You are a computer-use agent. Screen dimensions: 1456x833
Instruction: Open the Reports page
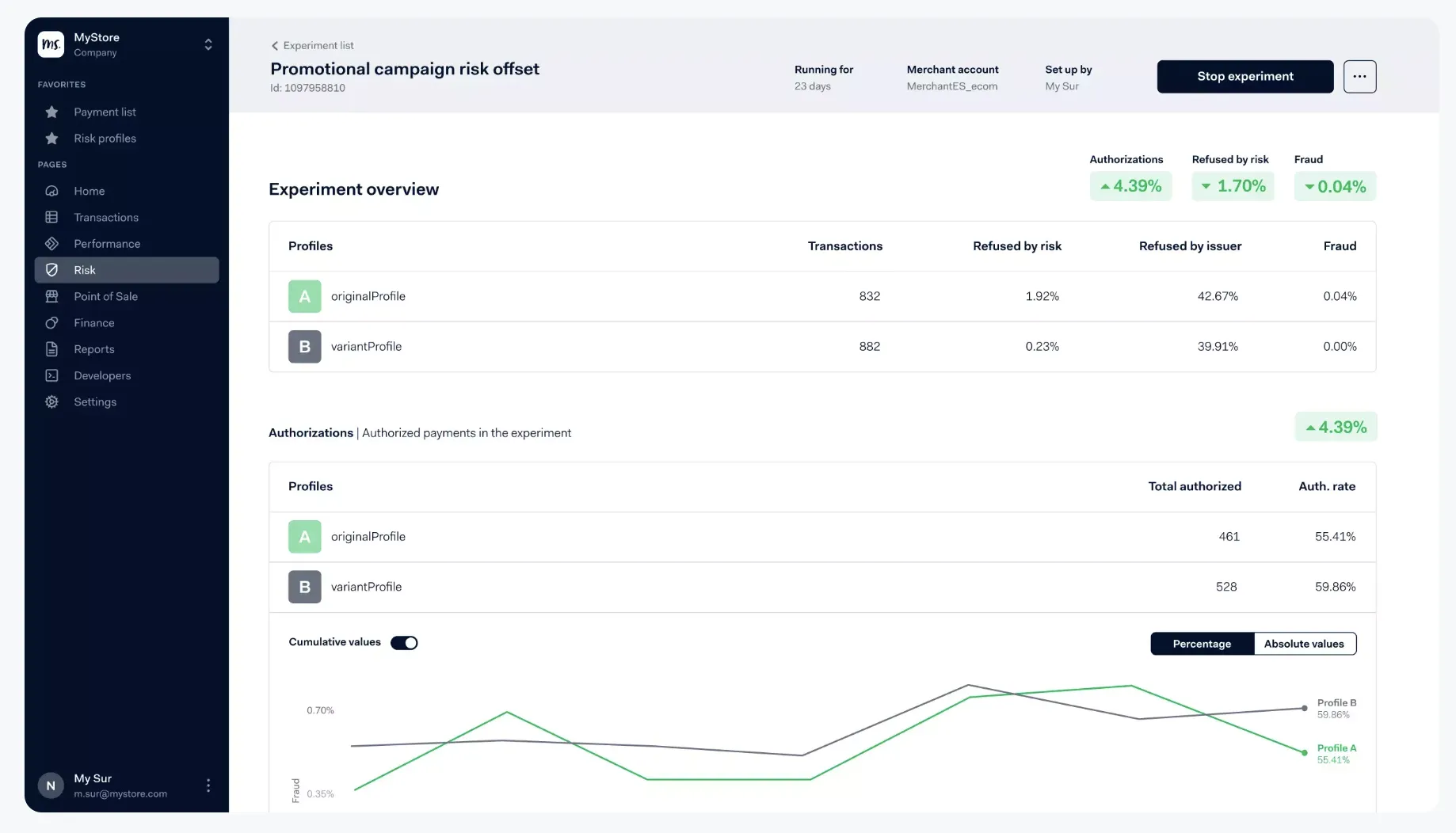94,349
